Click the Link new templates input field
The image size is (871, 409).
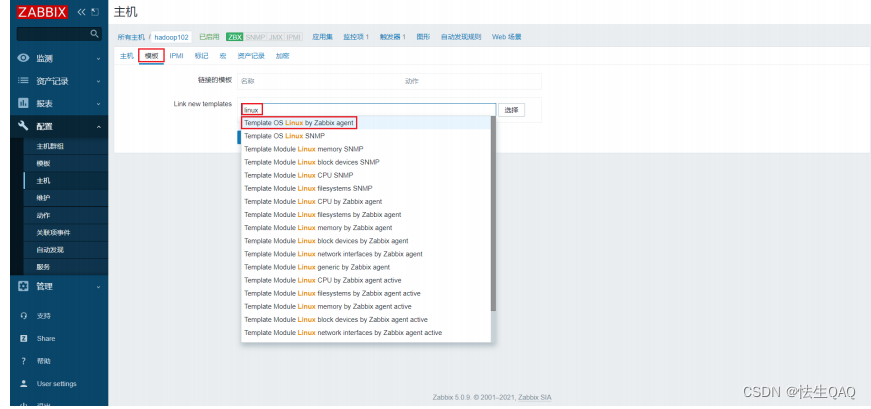[x=368, y=110]
